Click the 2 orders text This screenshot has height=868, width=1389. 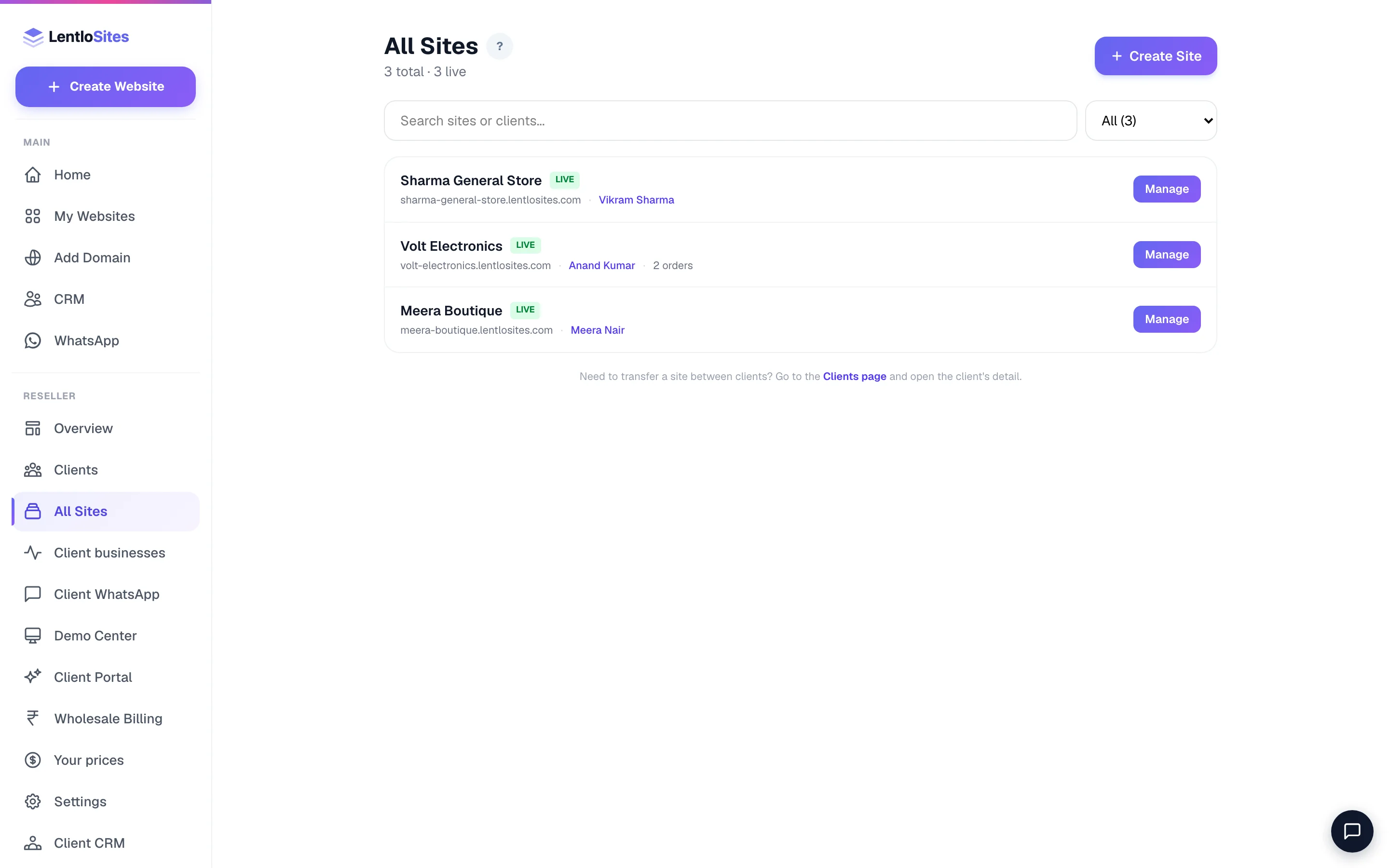673,265
